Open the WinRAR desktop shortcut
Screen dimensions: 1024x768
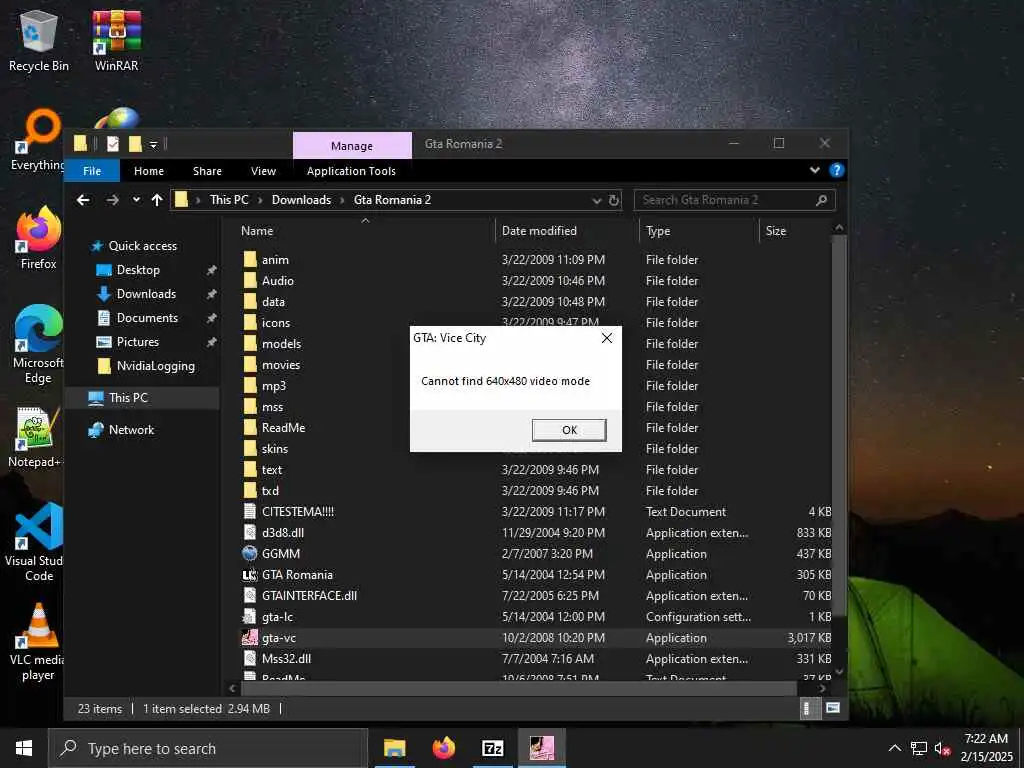(116, 40)
